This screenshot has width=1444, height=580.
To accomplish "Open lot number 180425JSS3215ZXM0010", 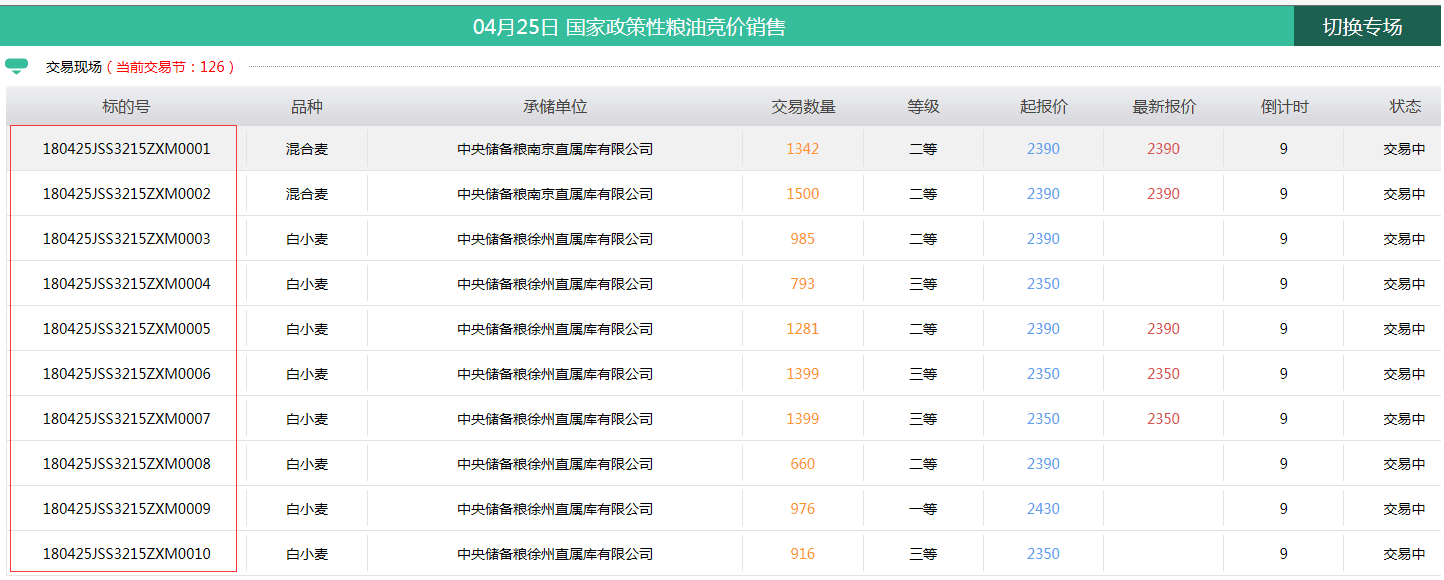I will coord(126,554).
